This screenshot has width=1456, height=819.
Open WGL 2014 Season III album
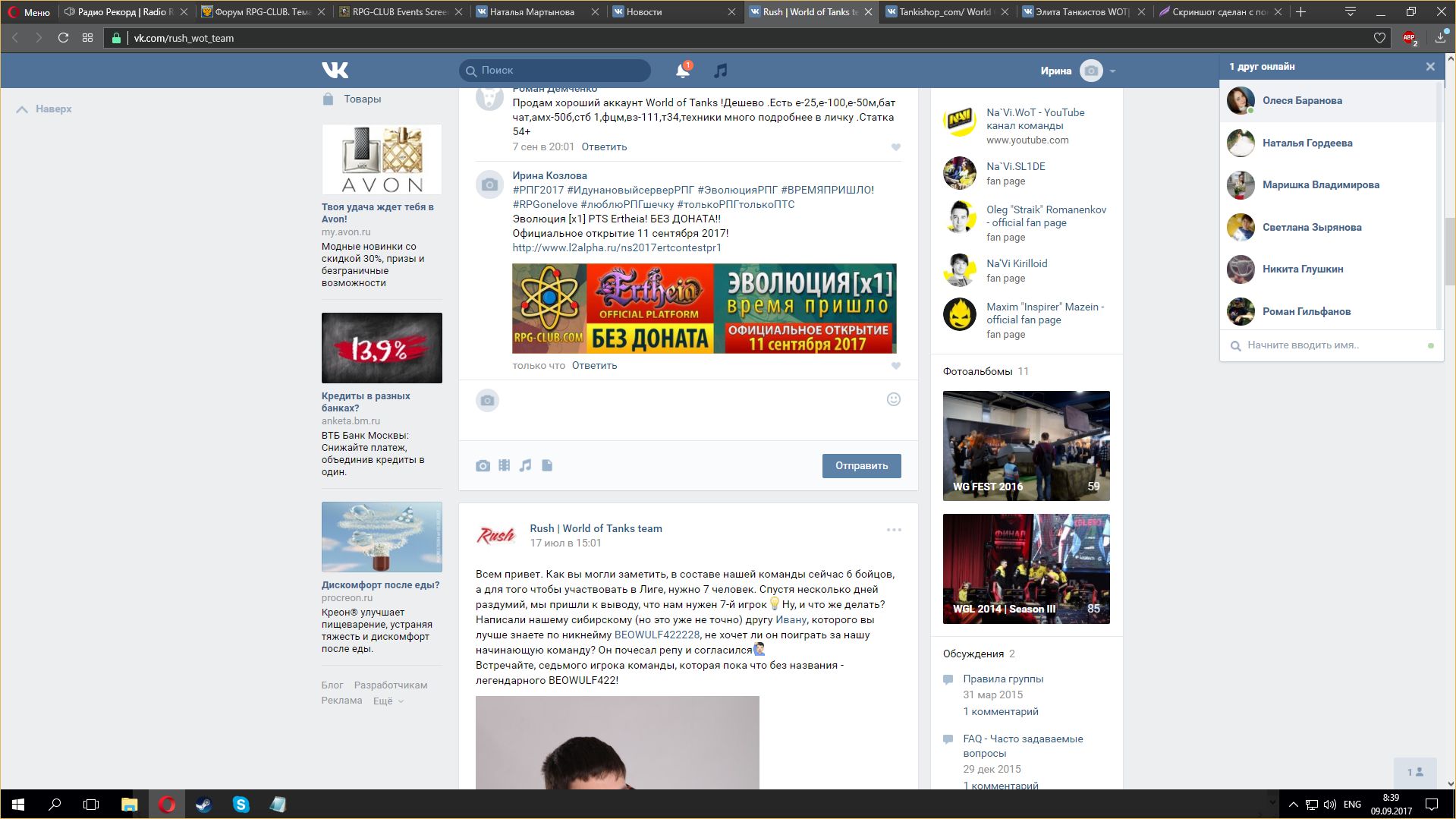[1026, 569]
